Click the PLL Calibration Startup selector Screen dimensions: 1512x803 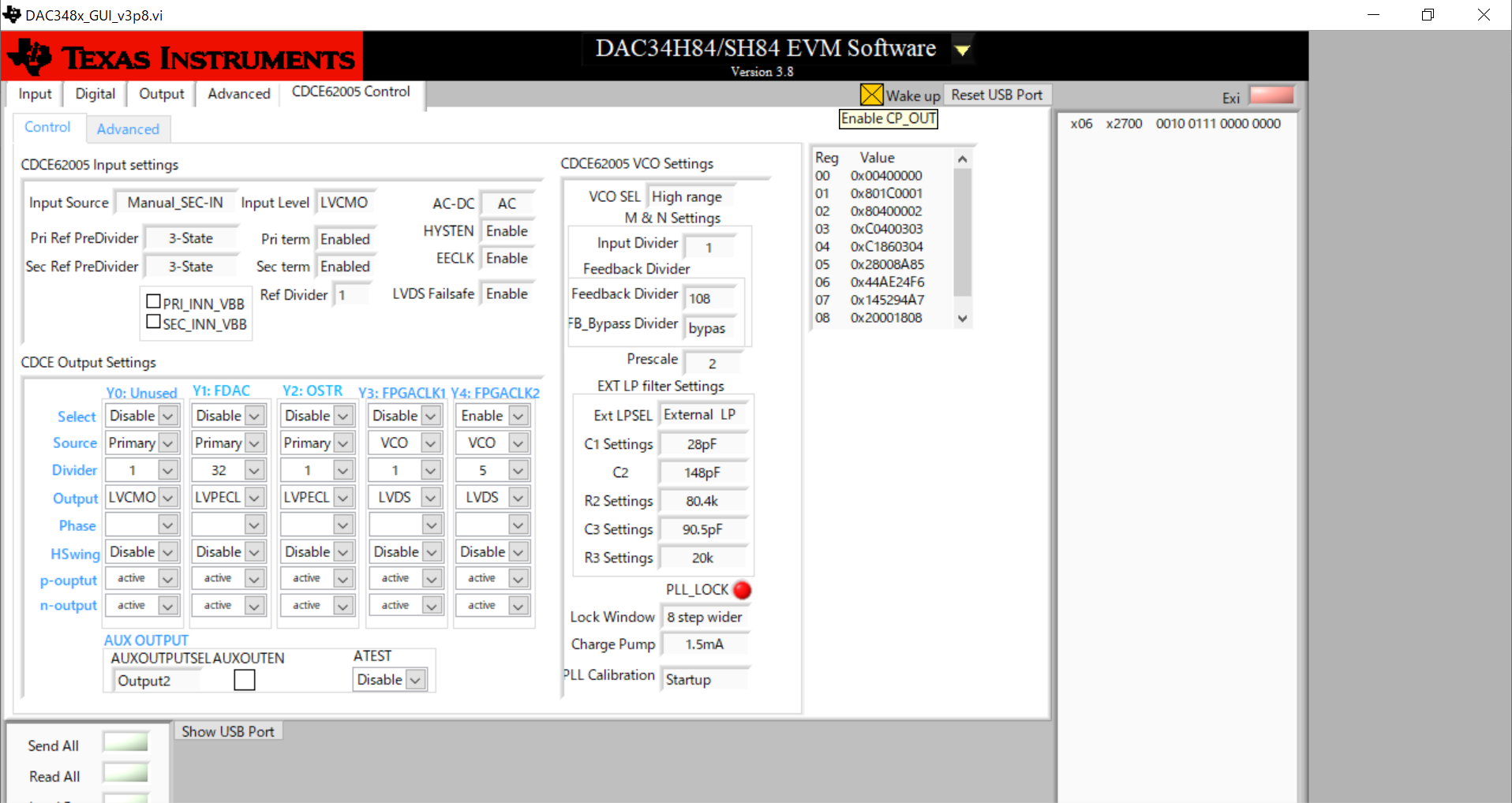coord(704,679)
